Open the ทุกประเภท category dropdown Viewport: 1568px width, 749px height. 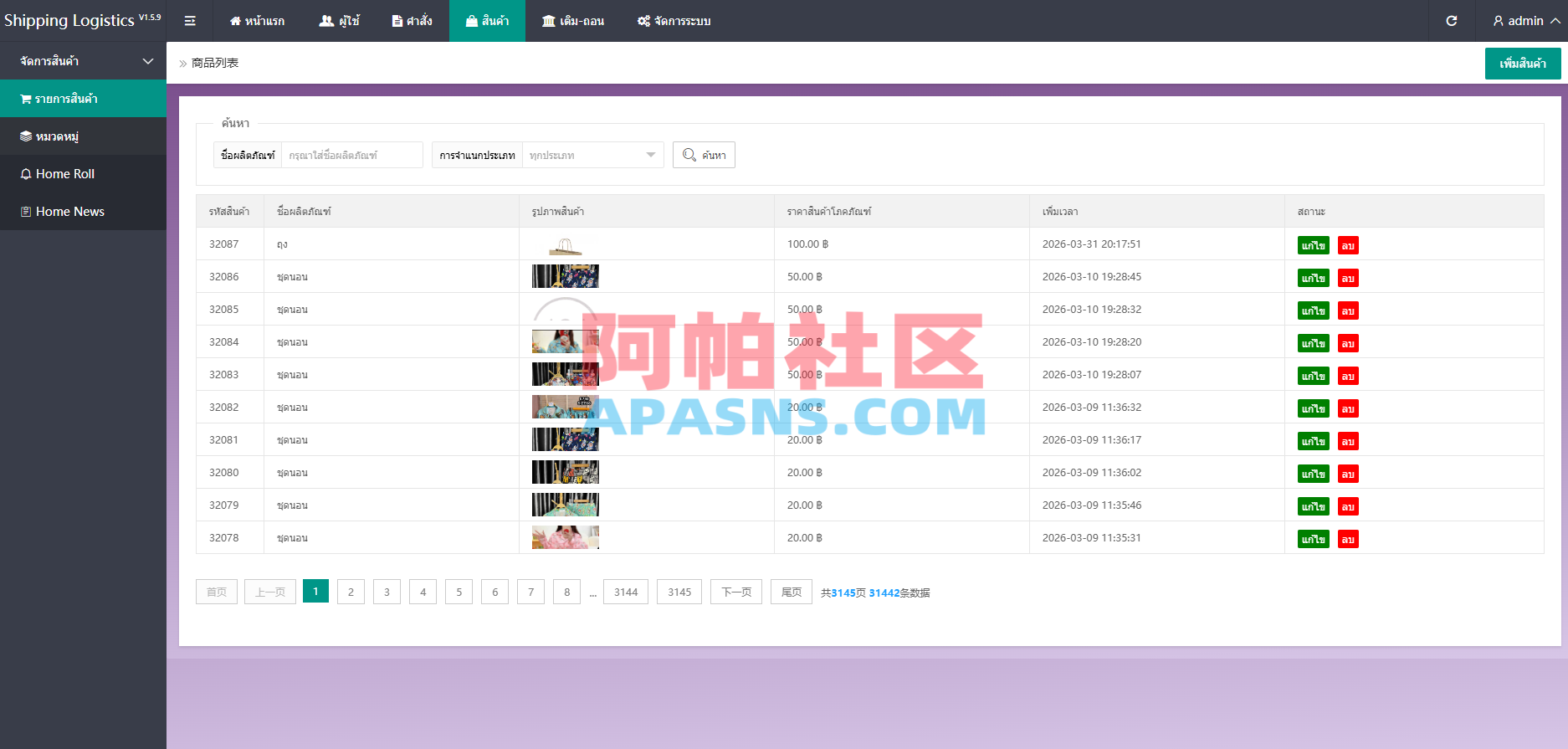pos(592,155)
